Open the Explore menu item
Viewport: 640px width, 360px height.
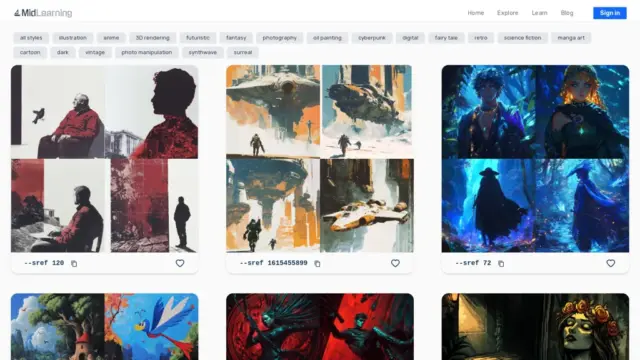click(508, 13)
